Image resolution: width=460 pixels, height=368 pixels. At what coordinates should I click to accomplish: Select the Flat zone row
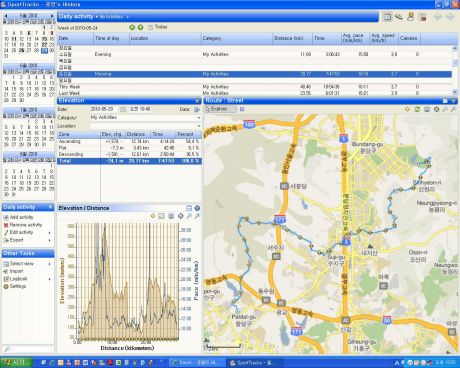[x=129, y=148]
